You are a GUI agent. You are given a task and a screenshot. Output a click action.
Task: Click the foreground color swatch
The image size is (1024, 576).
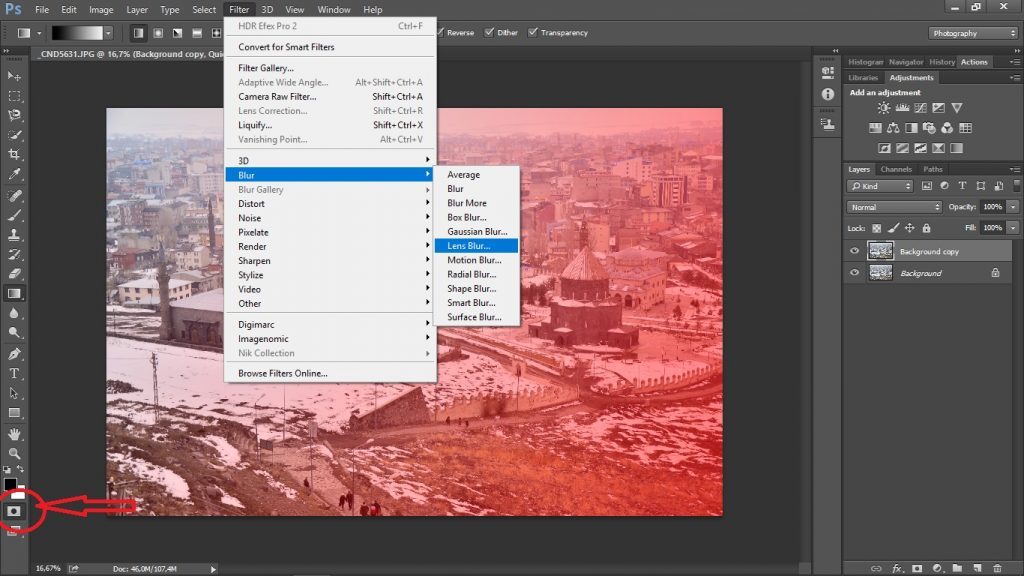tap(10, 485)
